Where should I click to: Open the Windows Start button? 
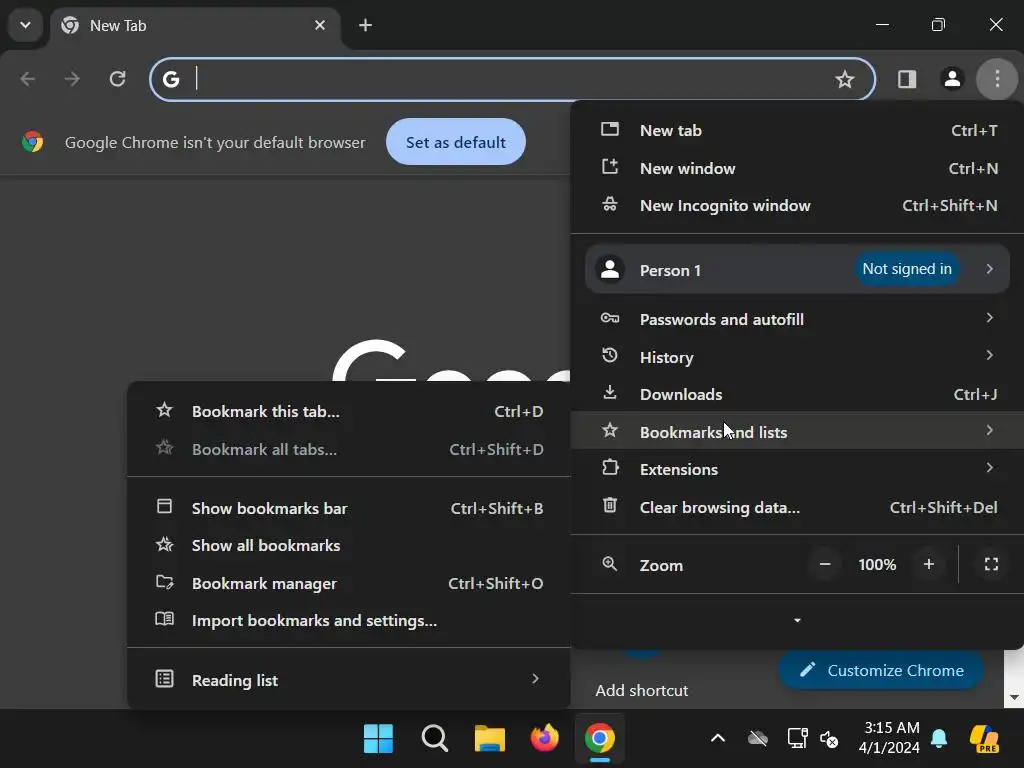click(x=378, y=739)
